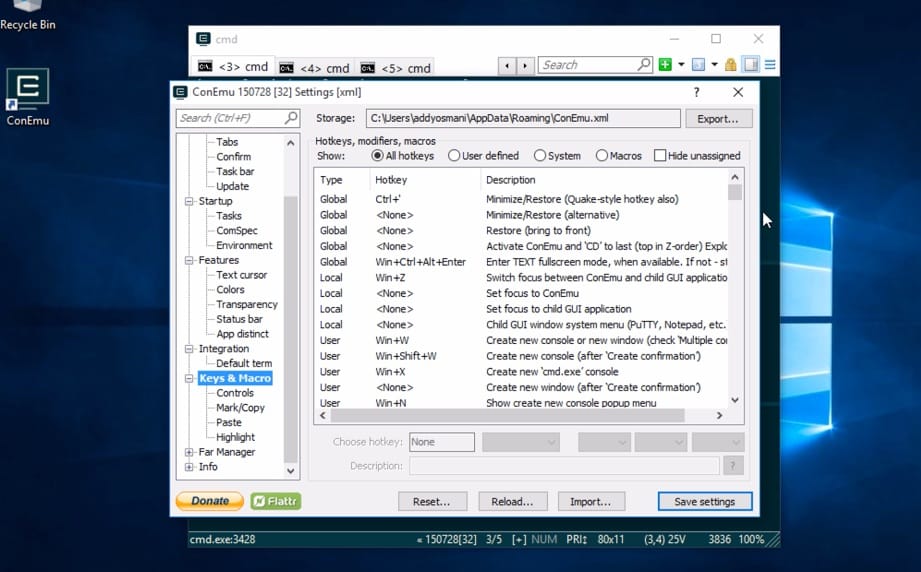Switch to the <5> cmd tab

point(396,68)
